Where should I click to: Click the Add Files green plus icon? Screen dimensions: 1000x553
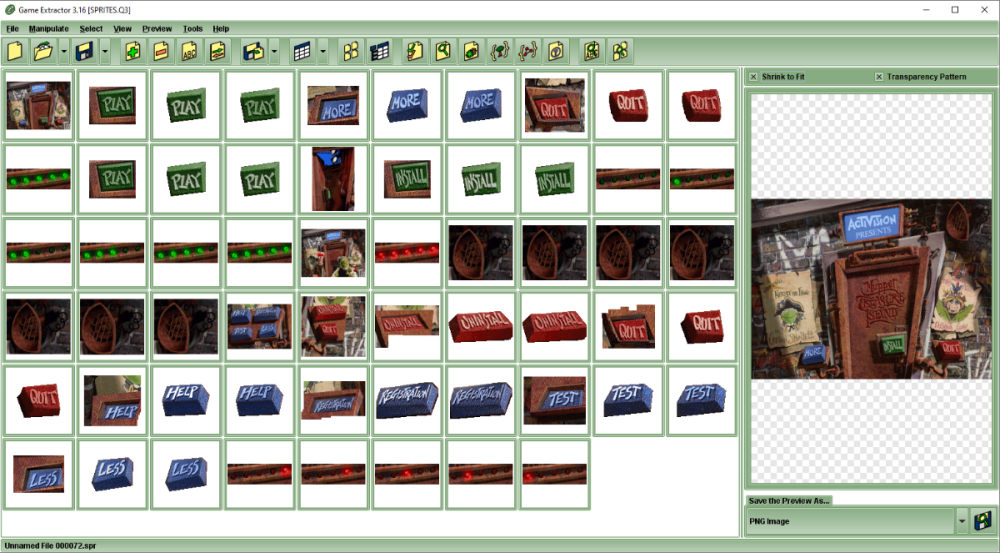133,51
